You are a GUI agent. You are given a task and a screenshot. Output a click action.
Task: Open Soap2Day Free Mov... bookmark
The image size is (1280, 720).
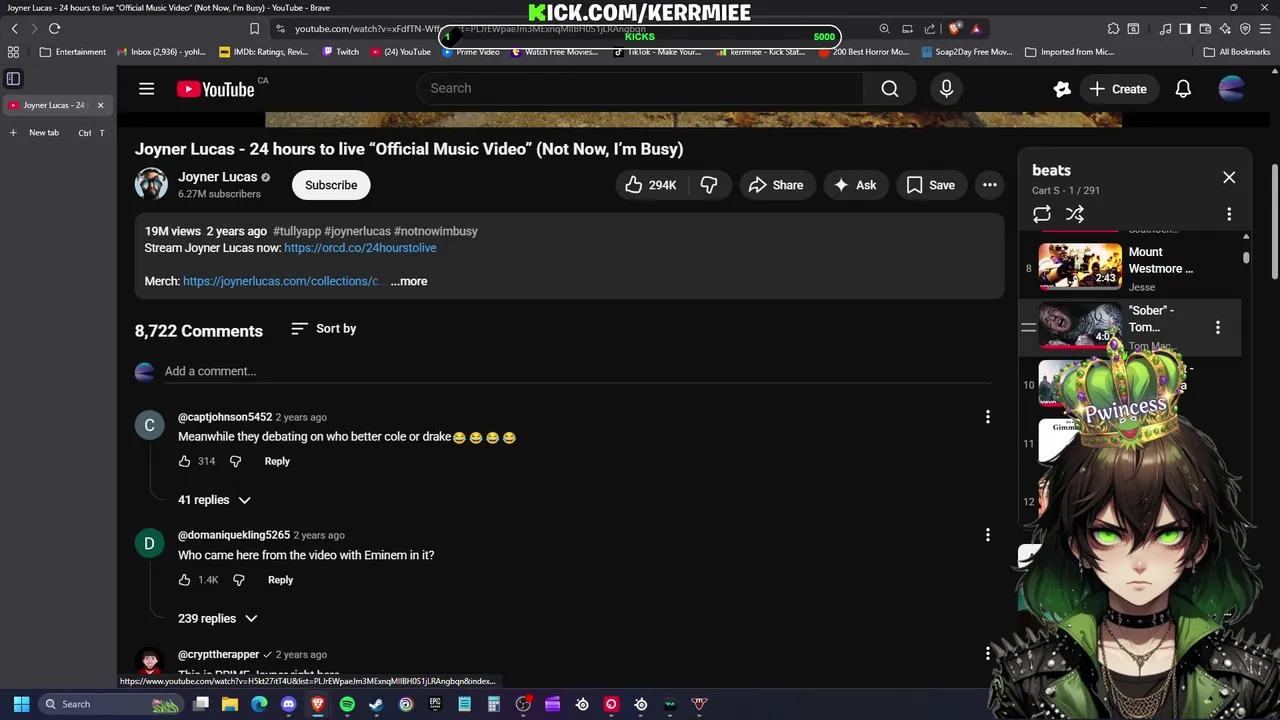pyautogui.click(x=966, y=52)
